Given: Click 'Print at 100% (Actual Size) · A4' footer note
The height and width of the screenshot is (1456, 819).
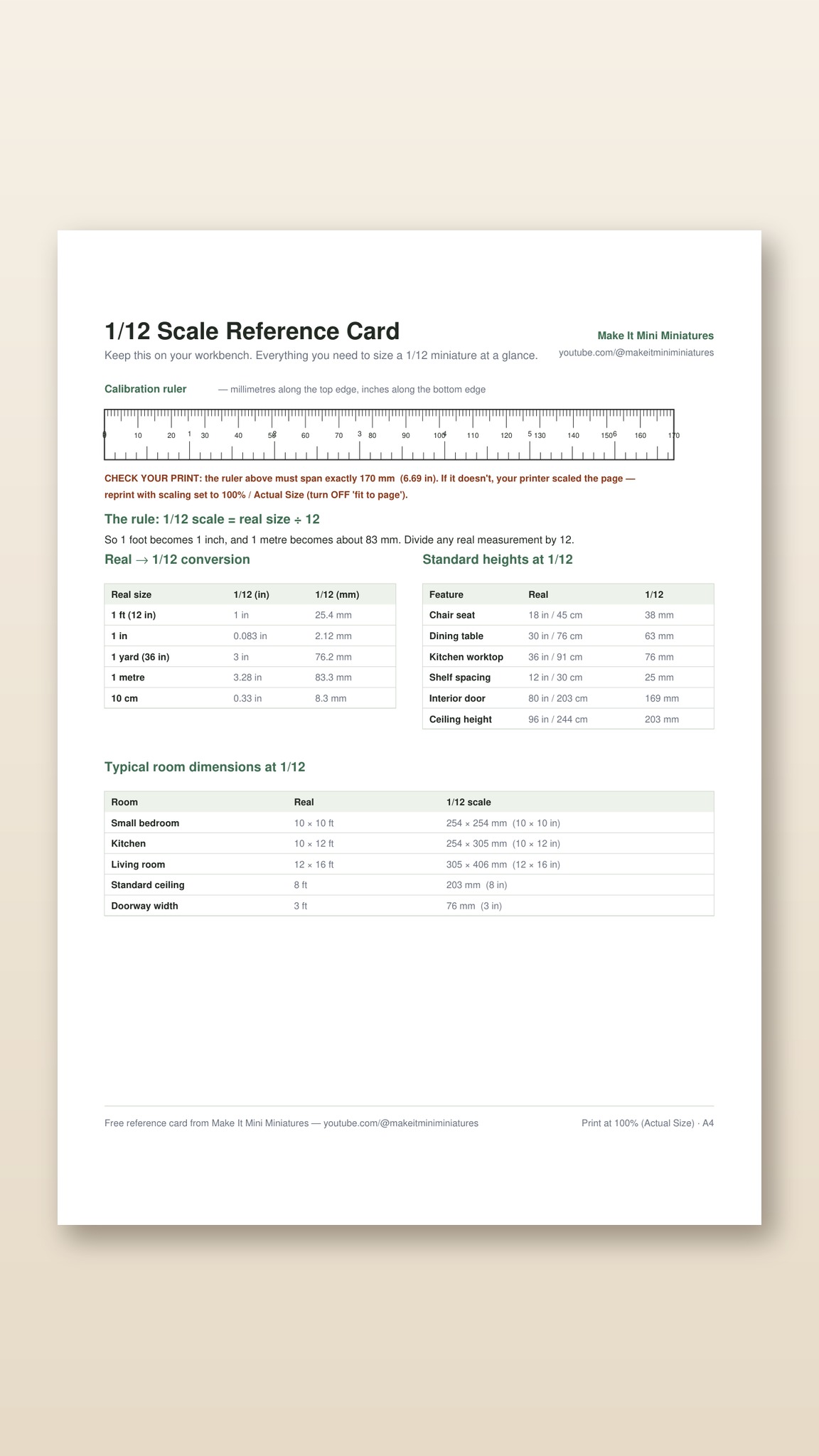Looking at the screenshot, I should tap(648, 1123).
